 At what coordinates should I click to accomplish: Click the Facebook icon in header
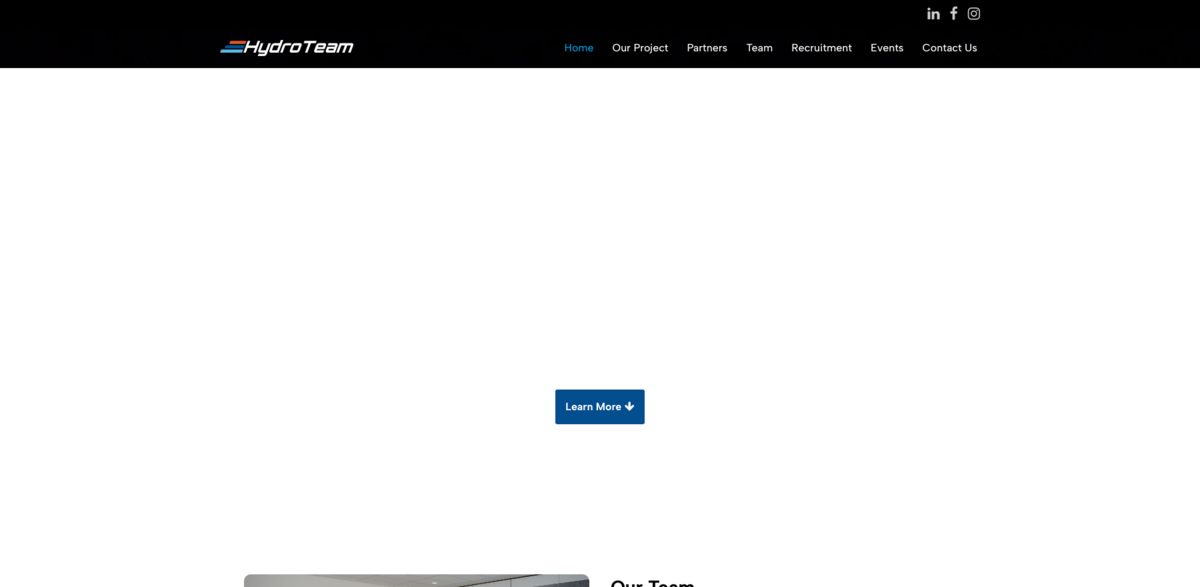click(x=954, y=14)
